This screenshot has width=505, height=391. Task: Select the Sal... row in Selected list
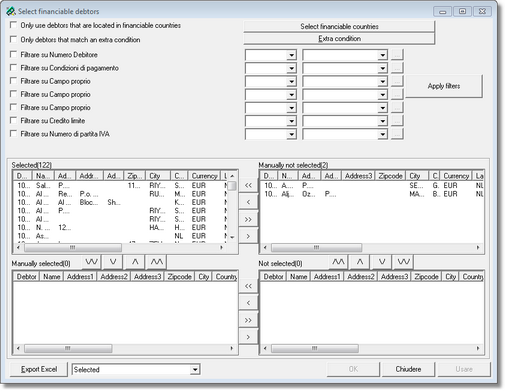[x=120, y=185]
